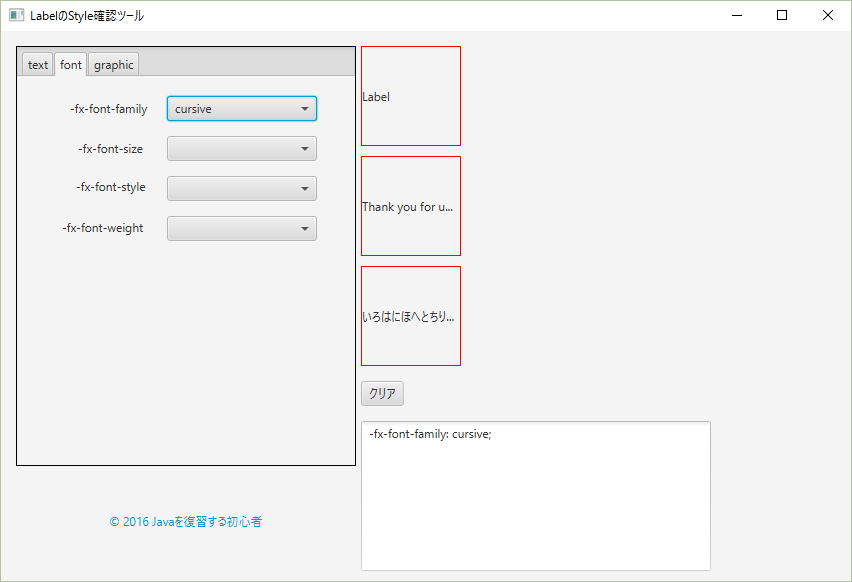Open the -fx-font-size dropdown
852x582 pixels.
241,148
